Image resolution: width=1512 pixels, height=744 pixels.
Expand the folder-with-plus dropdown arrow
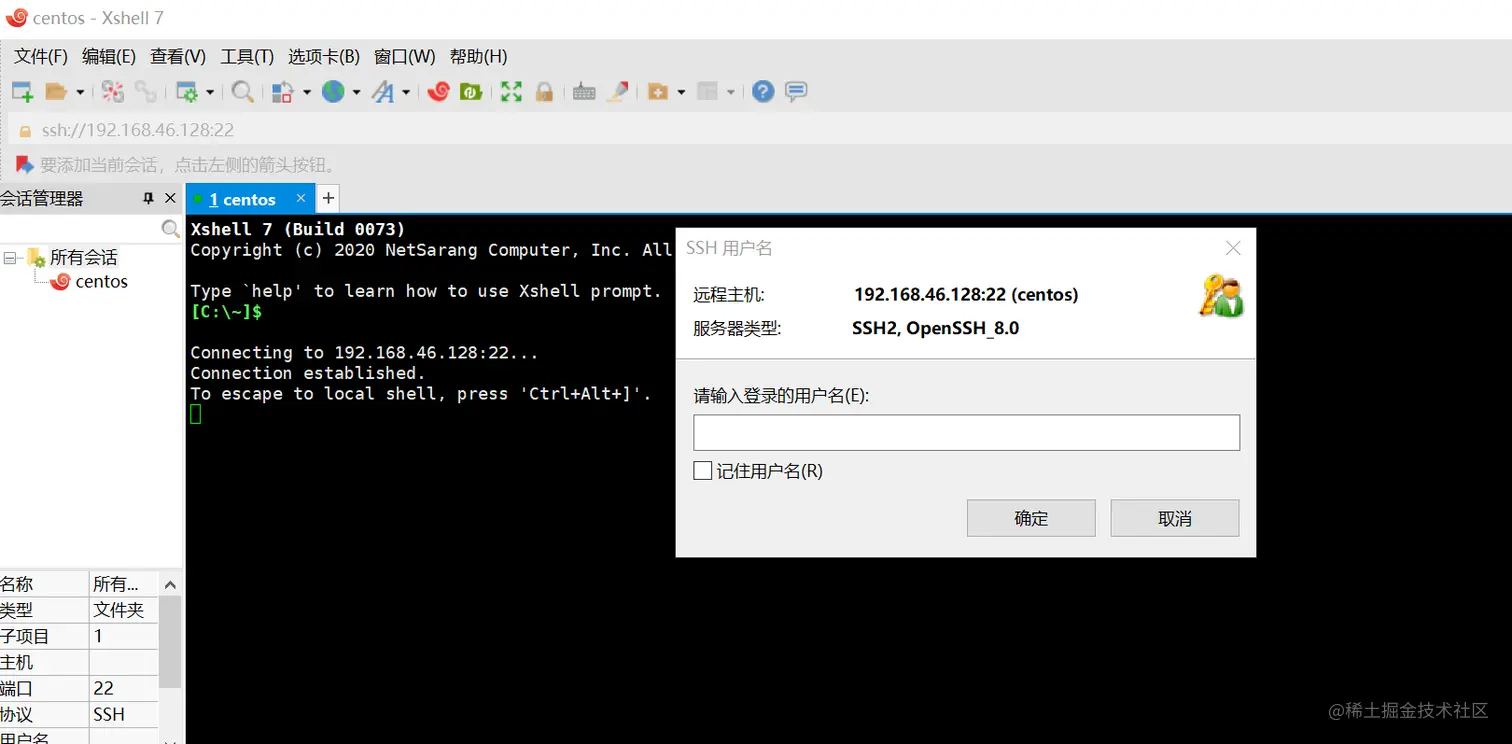pos(681,92)
